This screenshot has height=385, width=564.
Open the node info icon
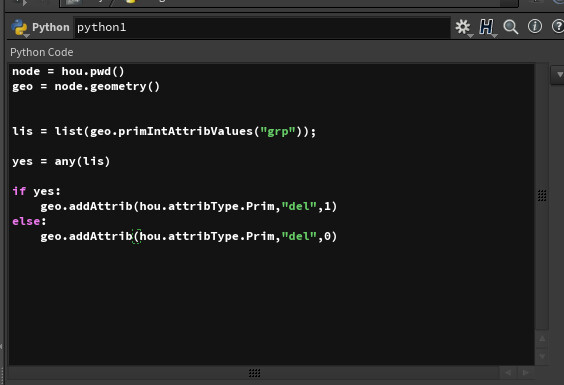pos(535,27)
